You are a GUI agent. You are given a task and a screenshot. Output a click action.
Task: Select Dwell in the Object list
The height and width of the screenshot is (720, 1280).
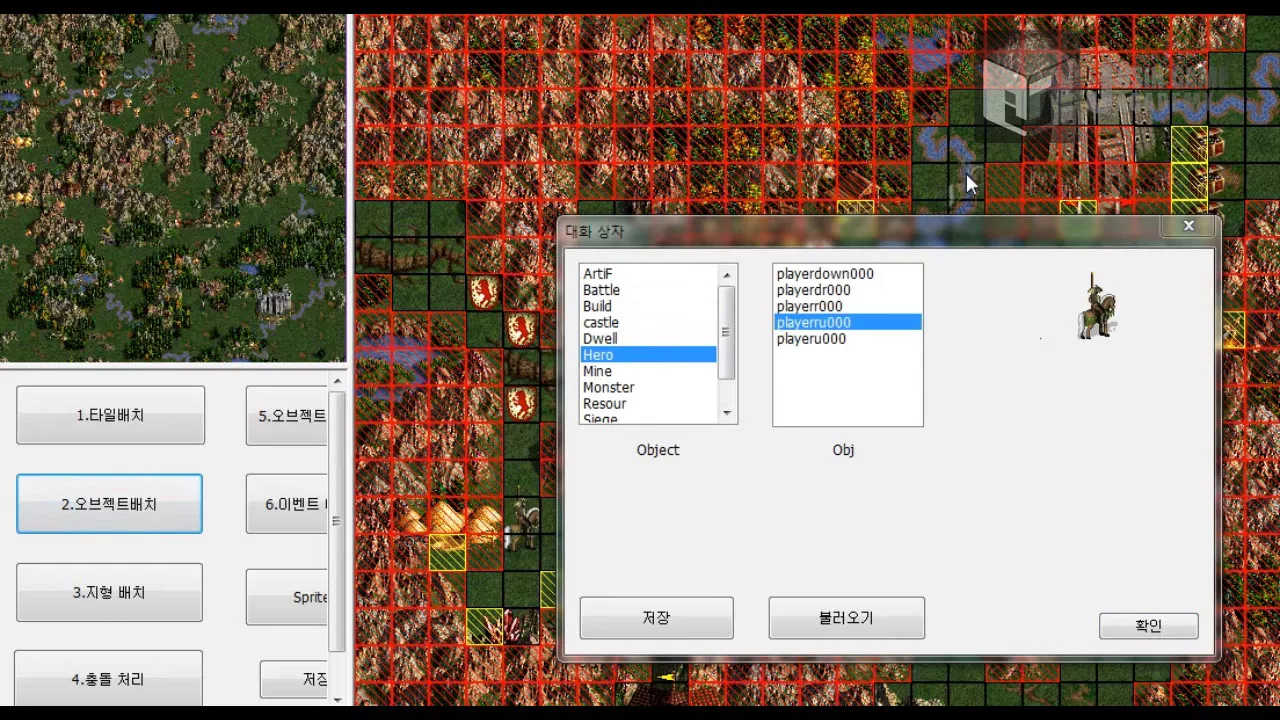[648, 338]
